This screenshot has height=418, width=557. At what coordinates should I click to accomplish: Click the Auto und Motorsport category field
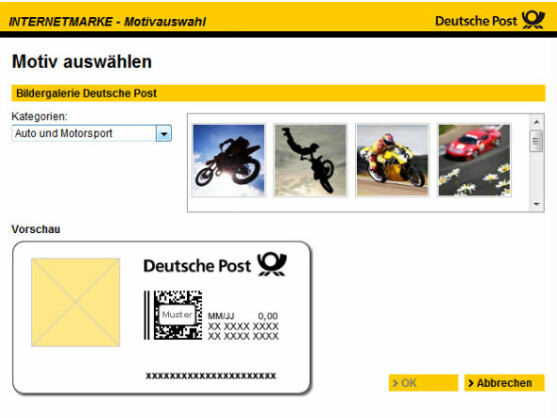pyautogui.click(x=91, y=134)
